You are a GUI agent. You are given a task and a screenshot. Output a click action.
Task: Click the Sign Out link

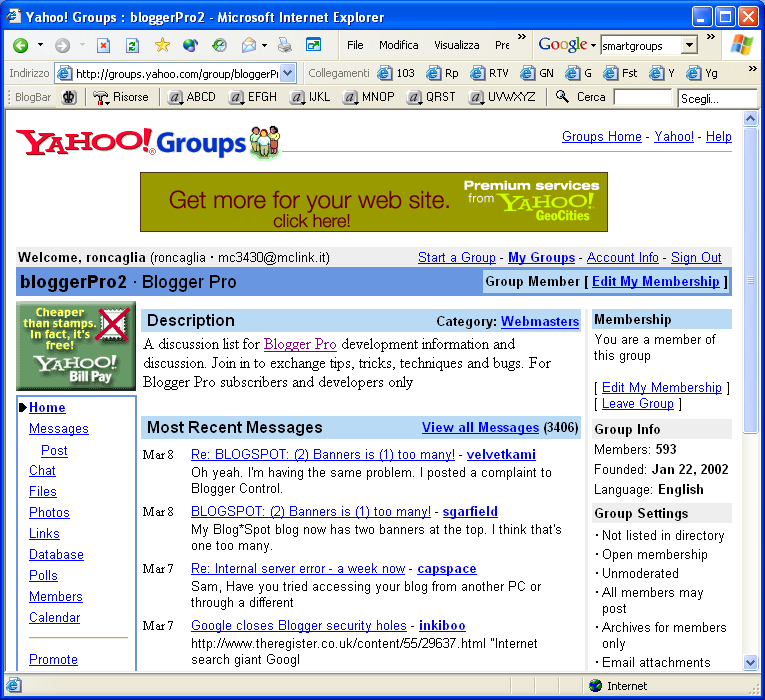tap(696, 257)
